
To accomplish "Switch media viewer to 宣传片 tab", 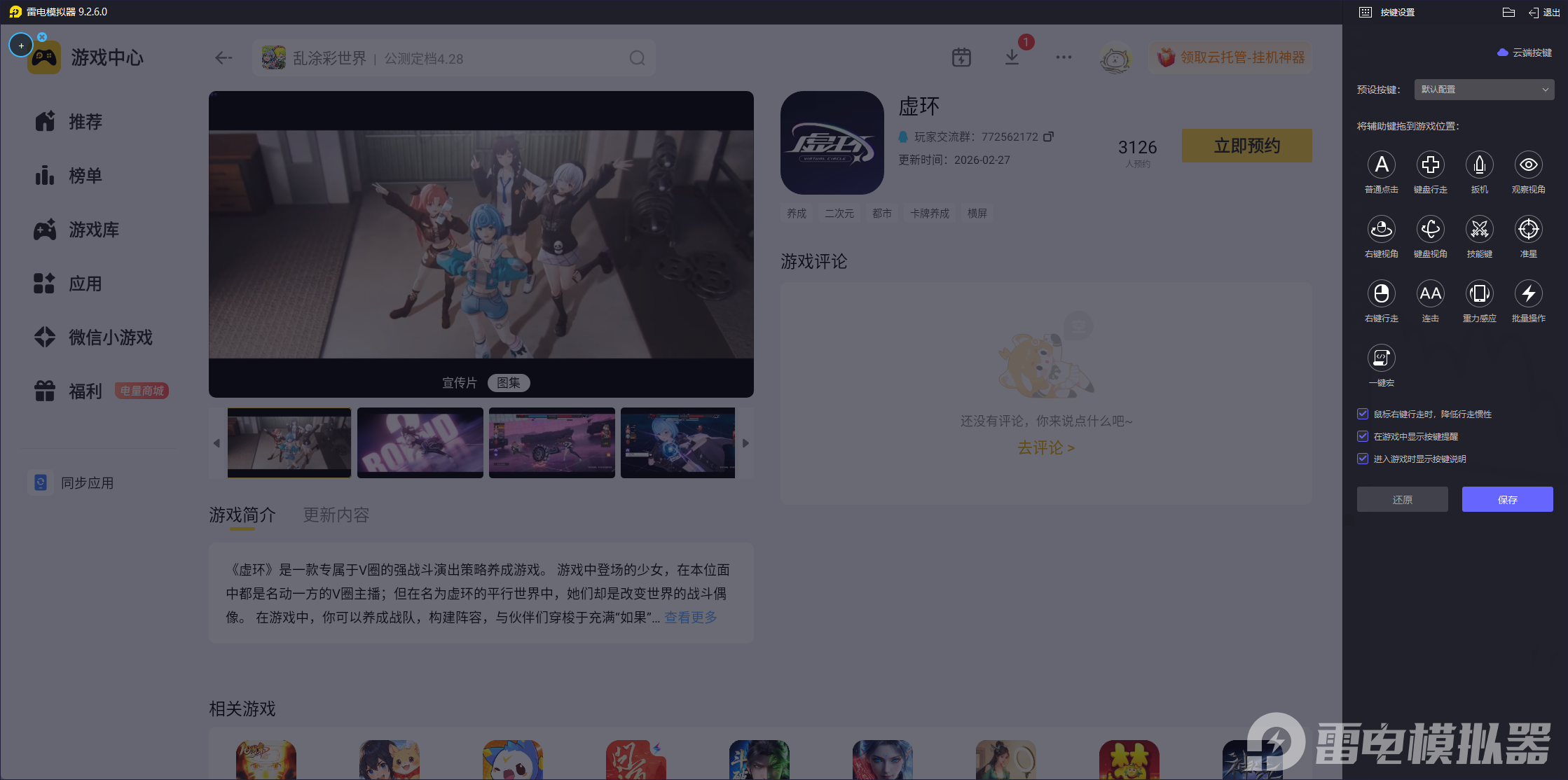I will coord(459,383).
